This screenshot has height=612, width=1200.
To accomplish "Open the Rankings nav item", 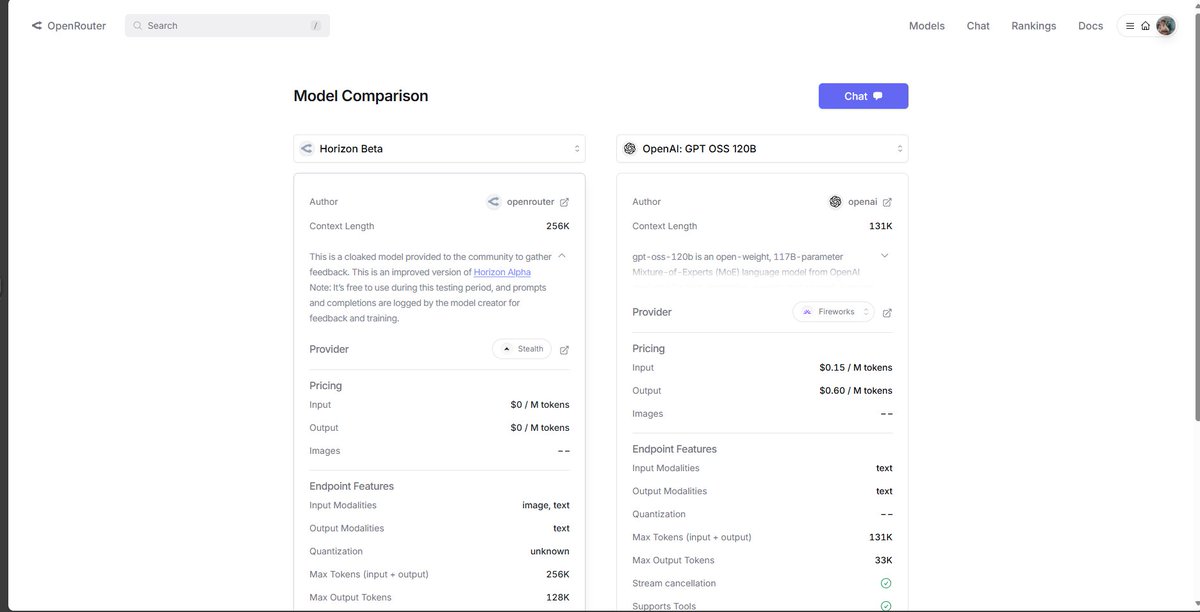I will pos(1033,26).
